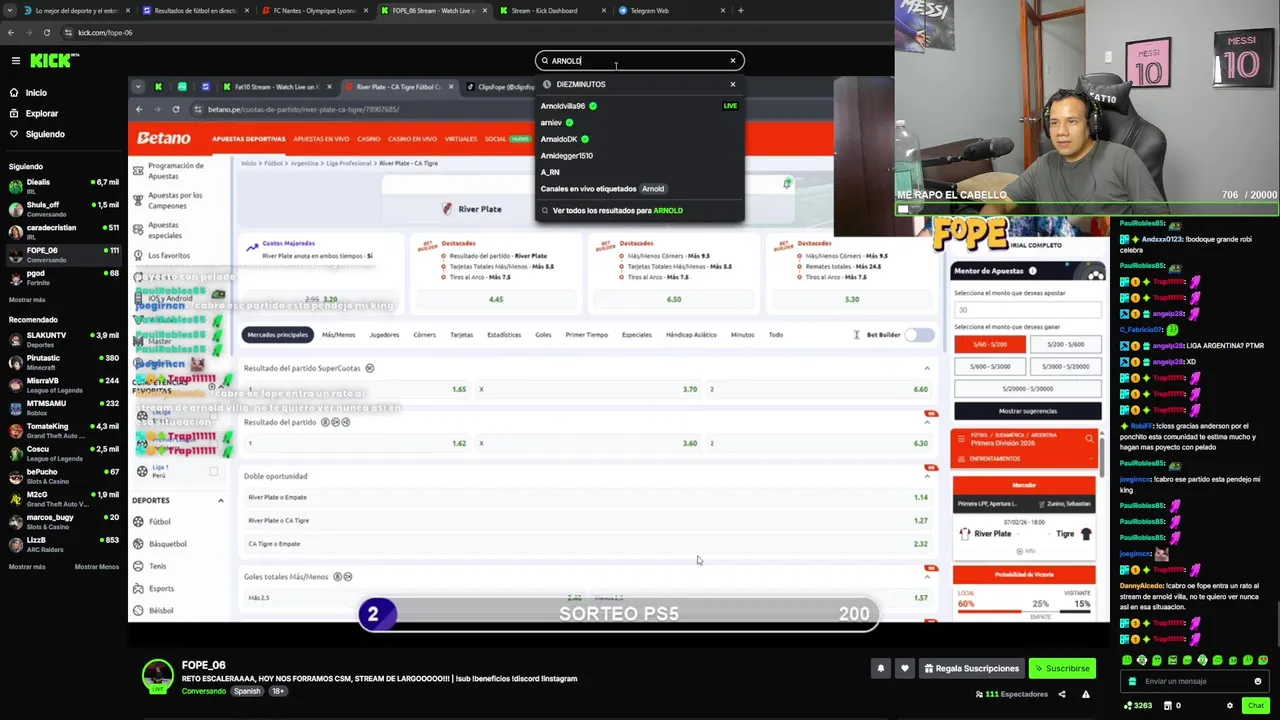Show more followed channels
This screenshot has width=1280, height=720.
coord(27,300)
